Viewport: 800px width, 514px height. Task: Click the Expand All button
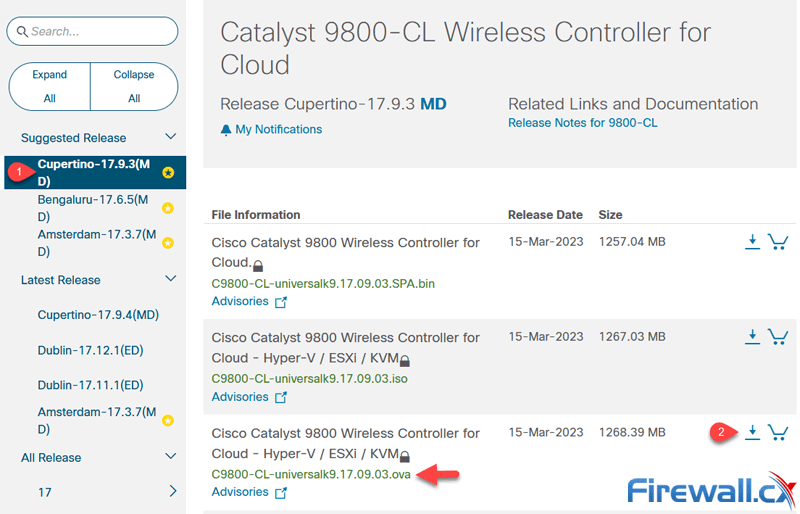point(49,86)
